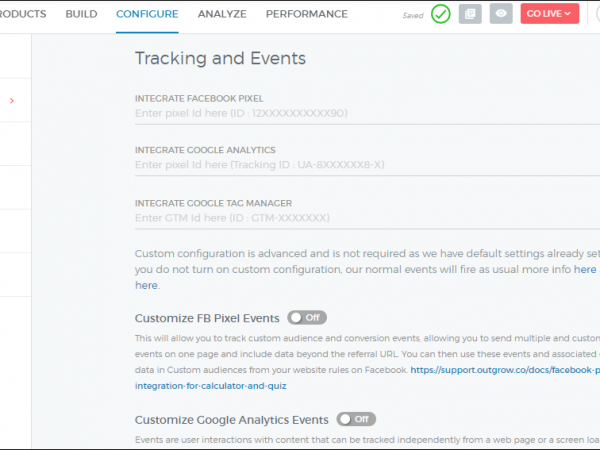The image size is (600, 450).
Task: Switch to the BUILD tab
Action: [x=81, y=14]
